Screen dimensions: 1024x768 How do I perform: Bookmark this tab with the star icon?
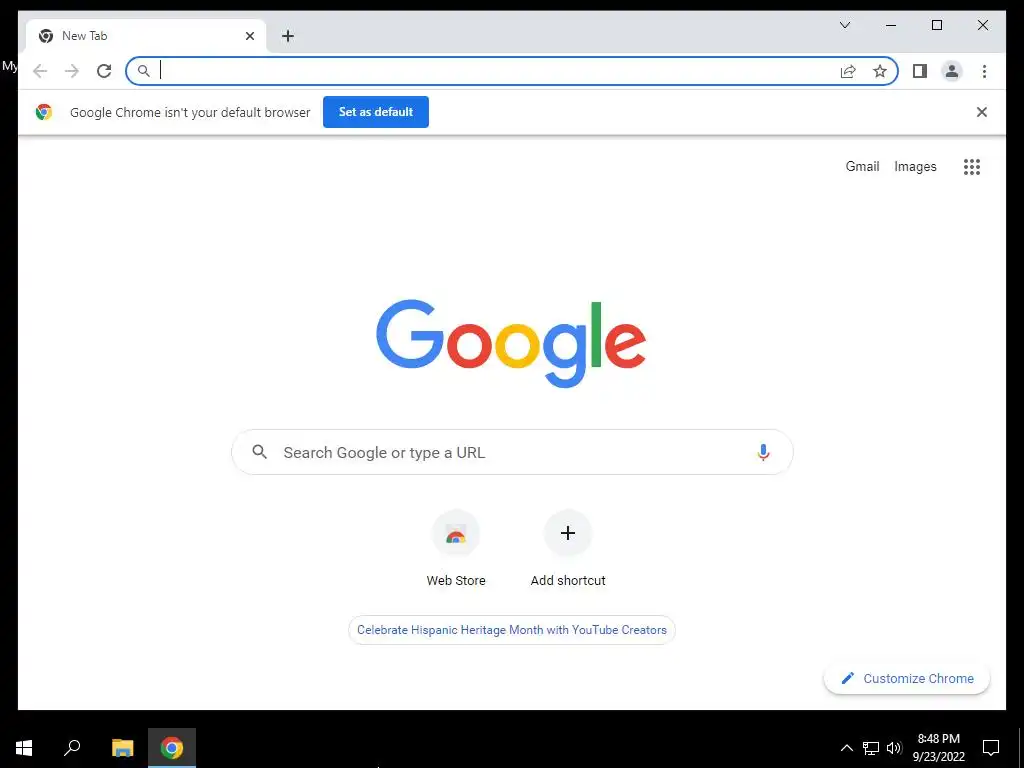click(880, 71)
